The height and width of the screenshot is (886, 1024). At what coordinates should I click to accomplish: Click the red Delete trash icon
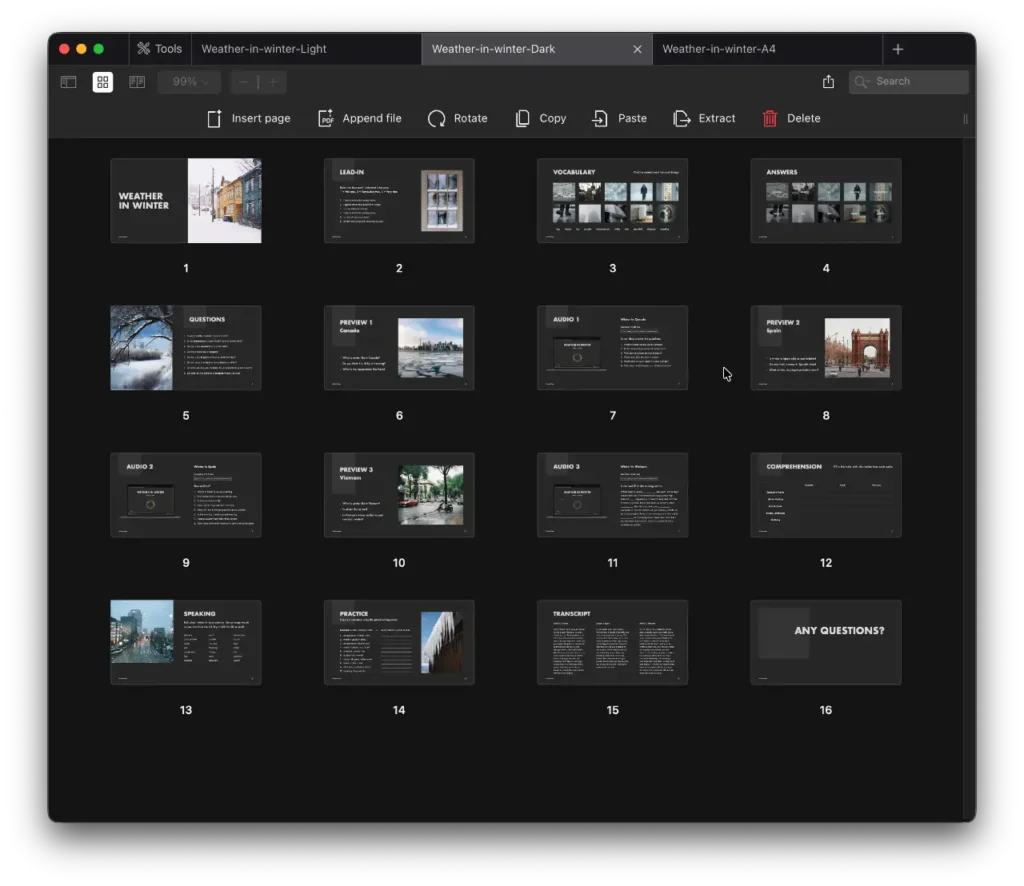coord(770,118)
